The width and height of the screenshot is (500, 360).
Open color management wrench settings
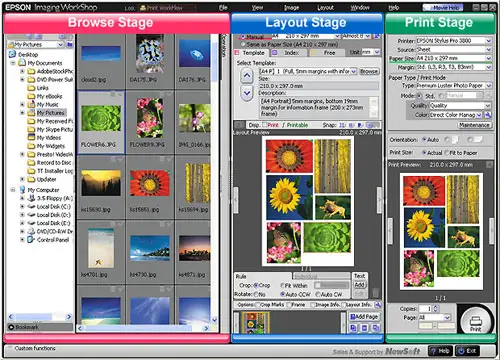click(488, 115)
